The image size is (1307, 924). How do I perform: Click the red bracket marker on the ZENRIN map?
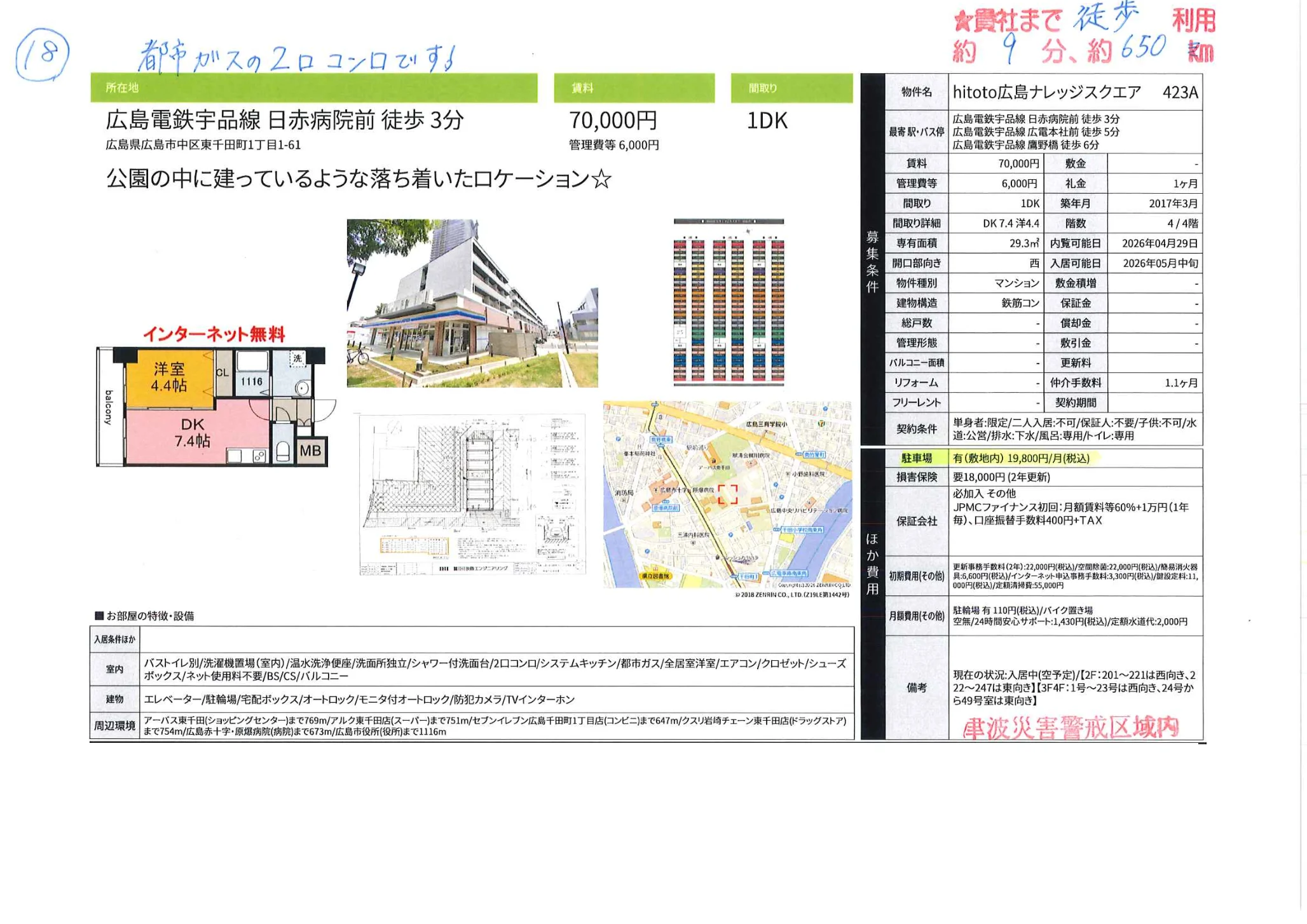pos(729,494)
